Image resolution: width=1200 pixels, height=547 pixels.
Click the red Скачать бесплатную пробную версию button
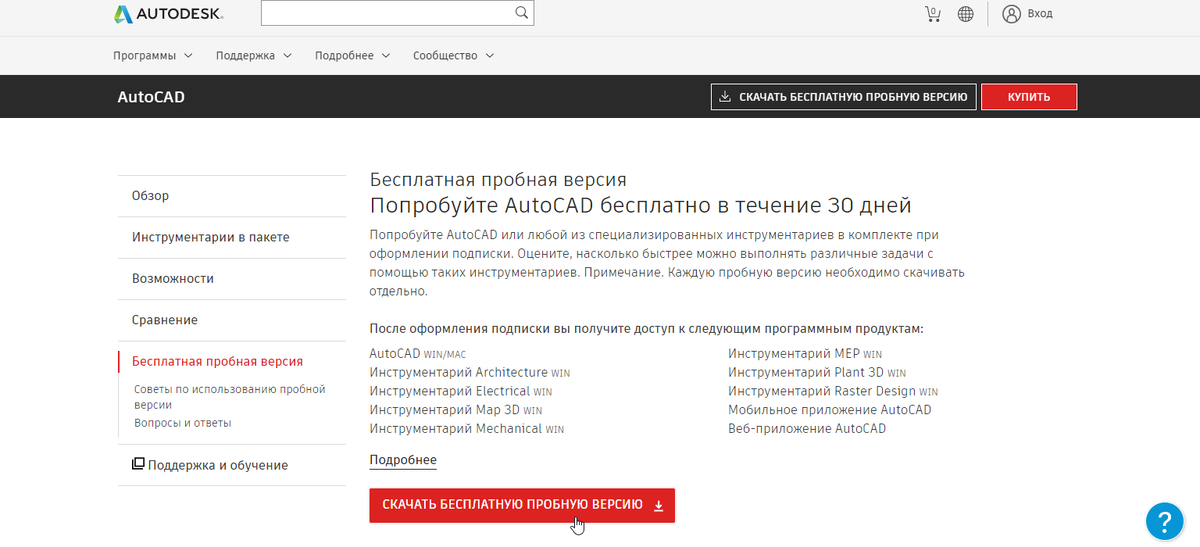pyautogui.click(x=522, y=505)
